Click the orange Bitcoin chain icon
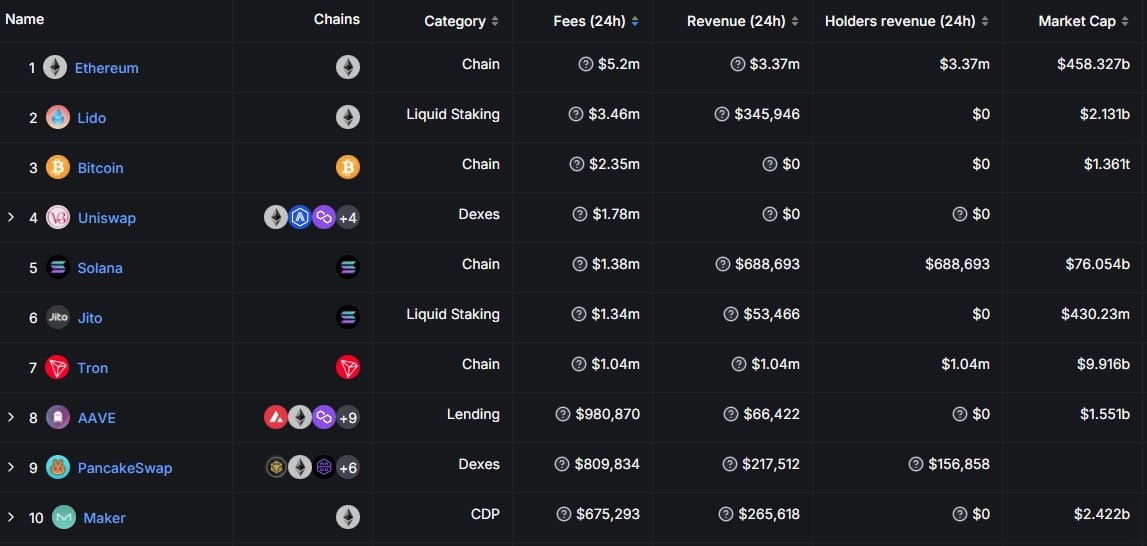The image size is (1147, 546). coord(348,167)
